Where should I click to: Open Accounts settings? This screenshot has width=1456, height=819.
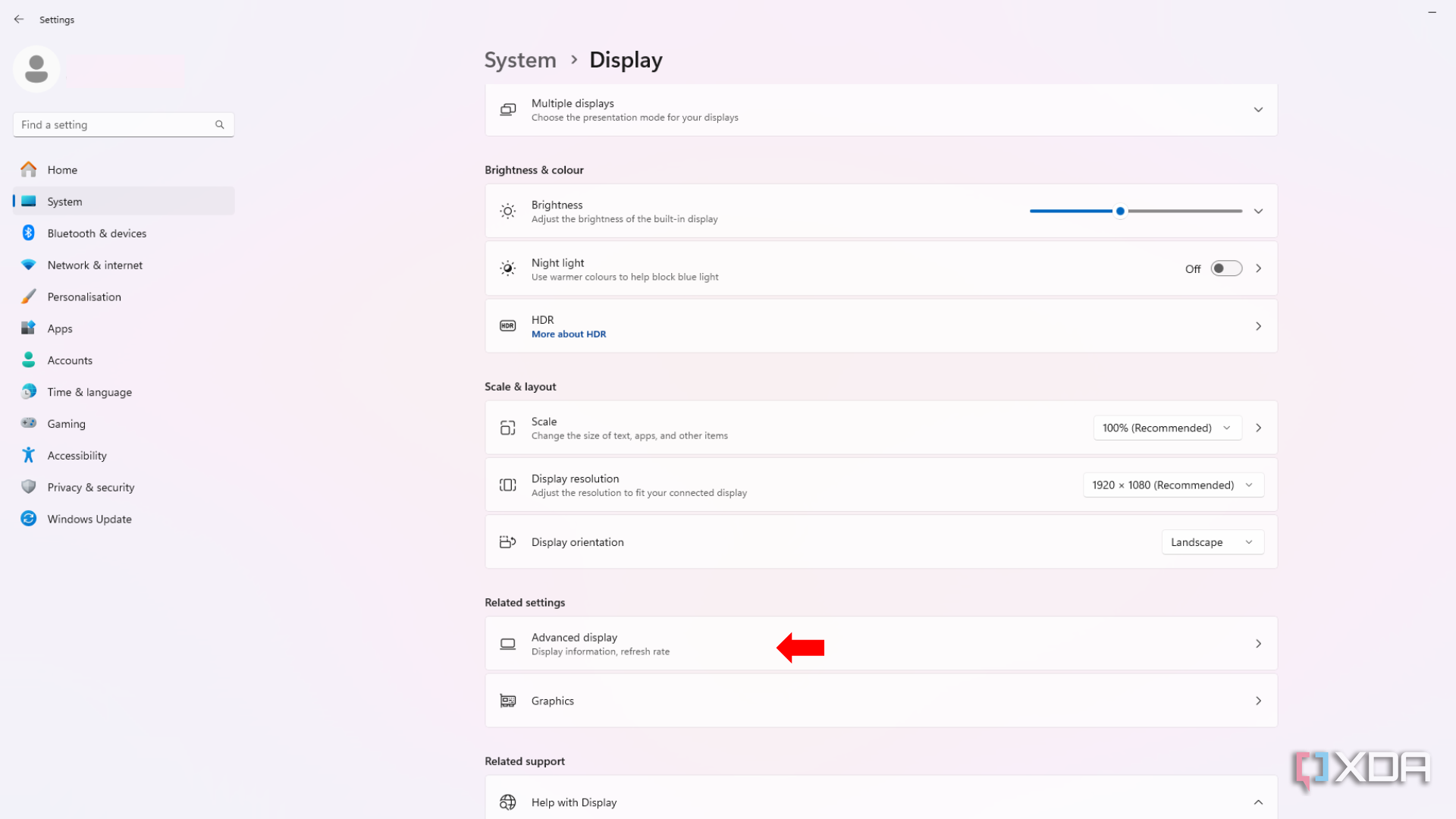coord(70,360)
